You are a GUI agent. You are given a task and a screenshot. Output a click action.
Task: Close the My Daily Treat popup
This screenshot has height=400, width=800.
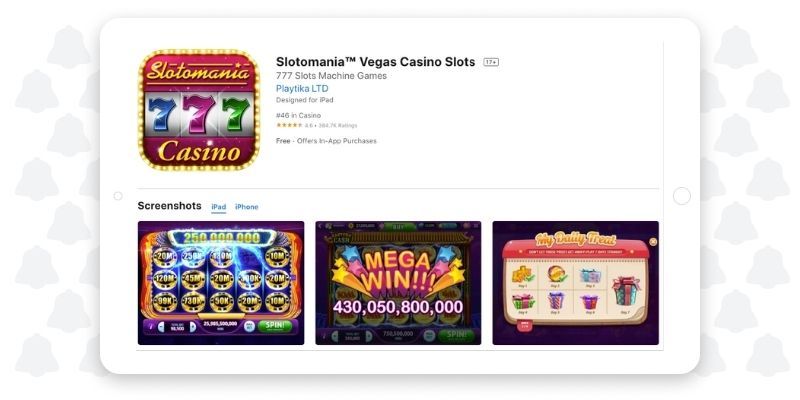(653, 242)
